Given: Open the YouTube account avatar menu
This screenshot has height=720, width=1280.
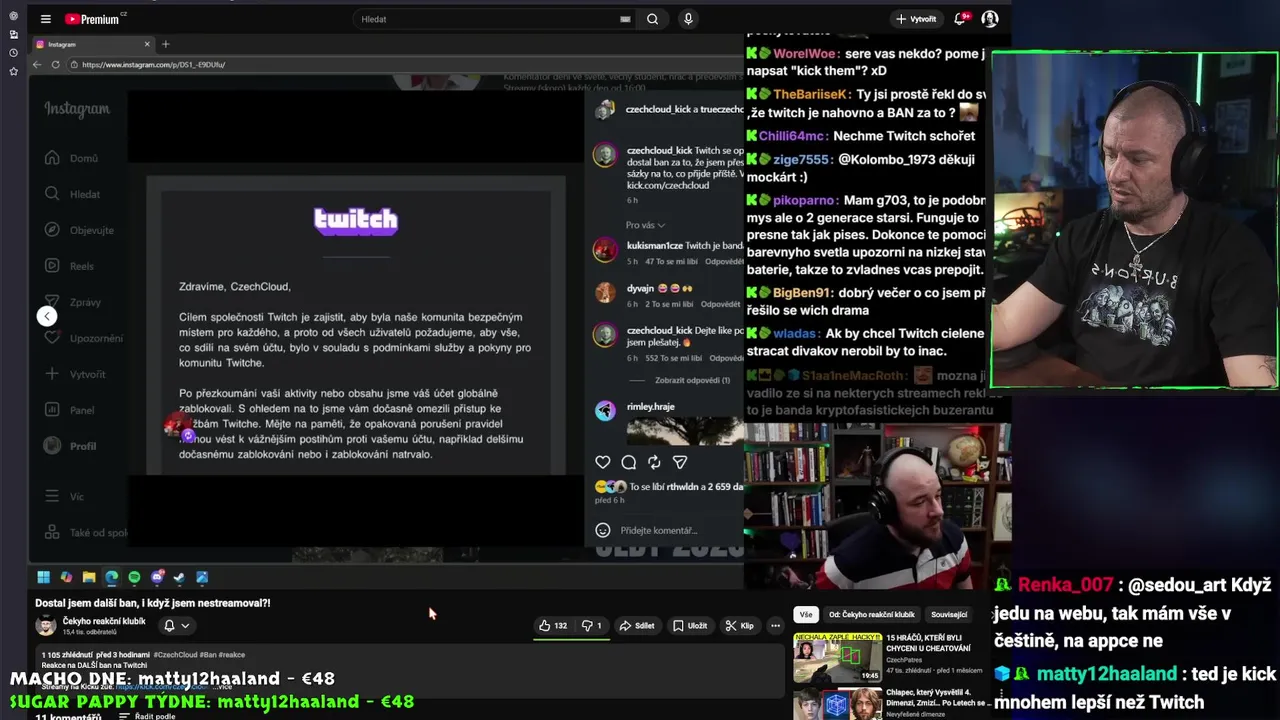Looking at the screenshot, I should (x=990, y=19).
